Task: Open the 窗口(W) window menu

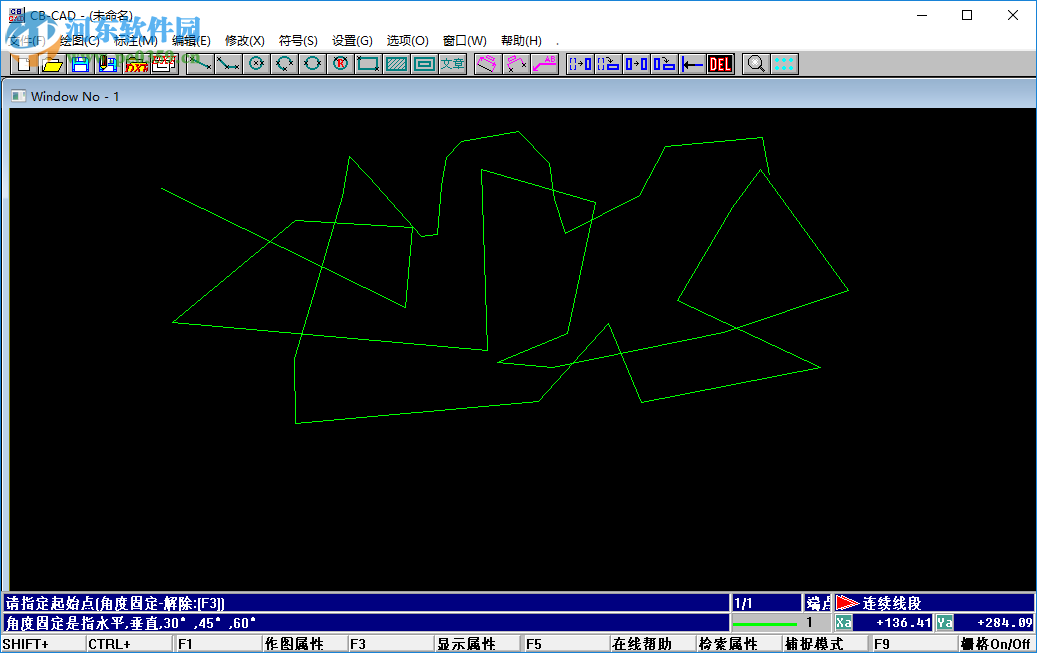Action: (463, 40)
